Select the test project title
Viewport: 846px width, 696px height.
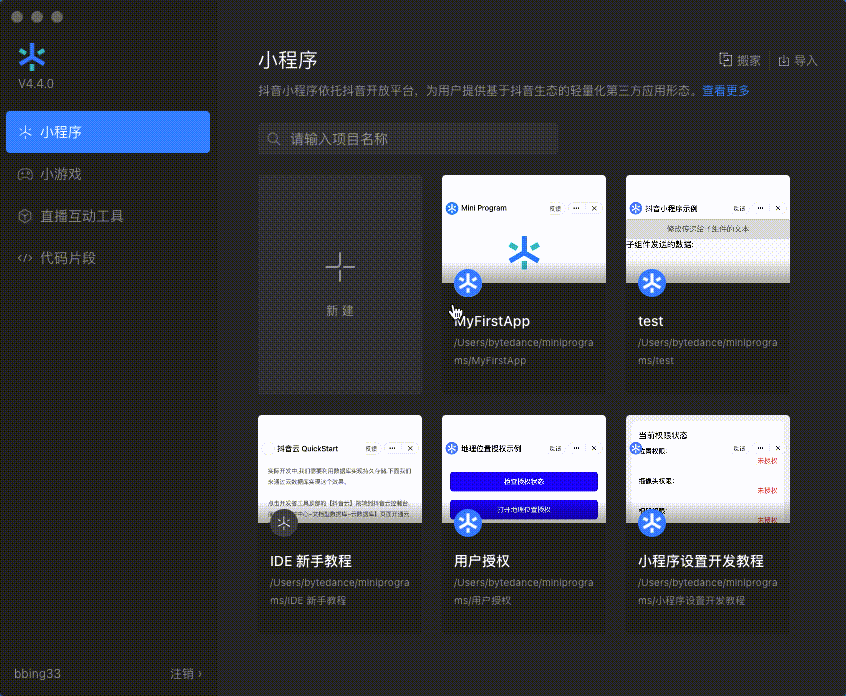651,322
